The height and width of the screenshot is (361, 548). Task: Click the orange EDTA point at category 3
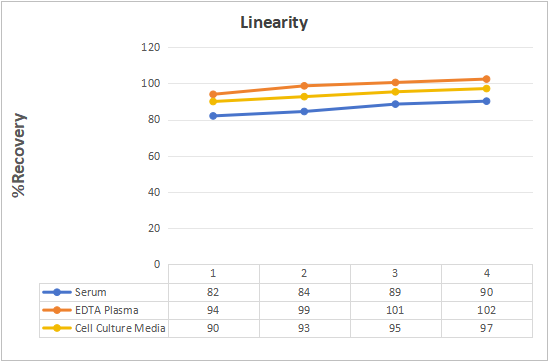[x=395, y=82]
